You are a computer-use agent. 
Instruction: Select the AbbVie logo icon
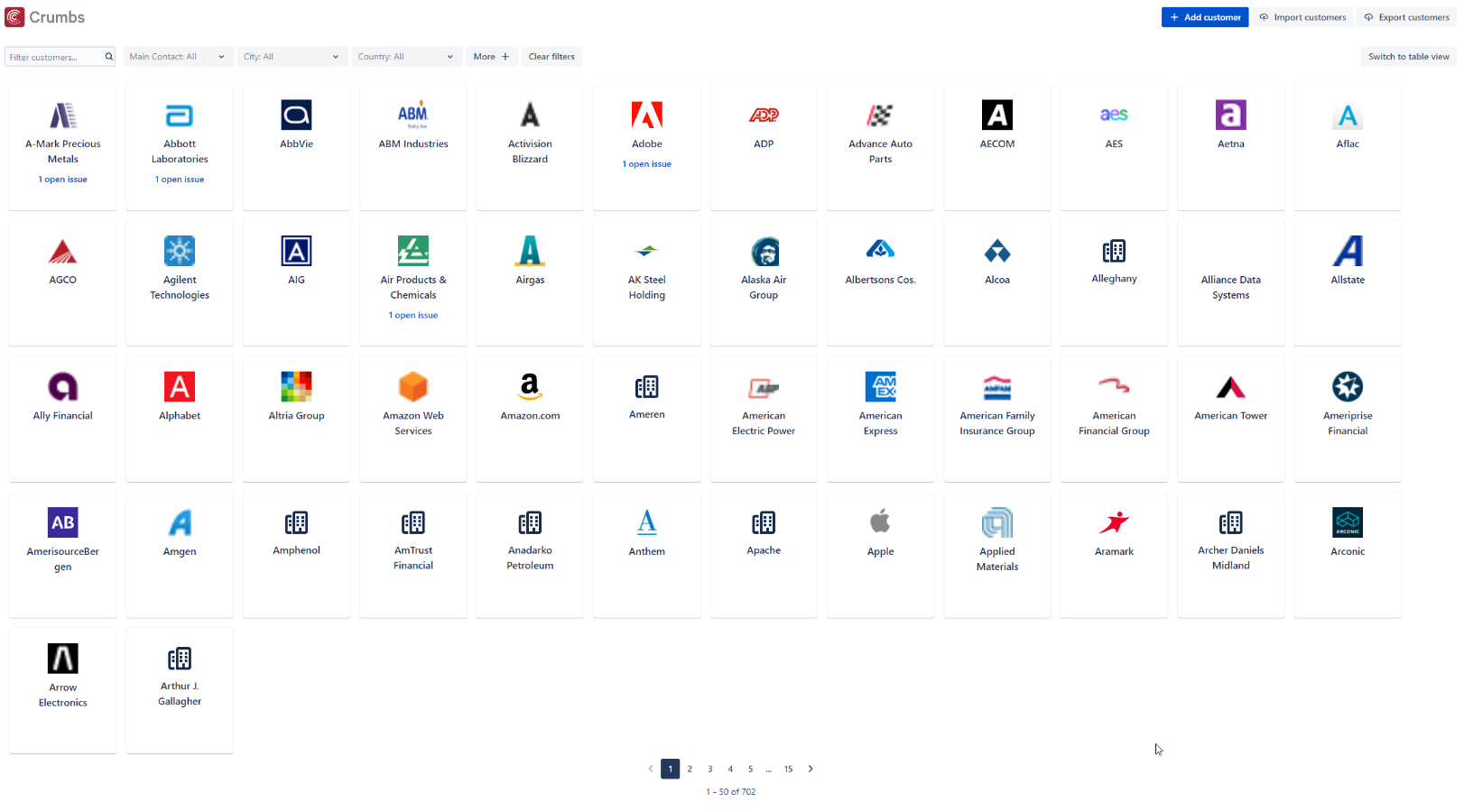pyautogui.click(x=296, y=115)
